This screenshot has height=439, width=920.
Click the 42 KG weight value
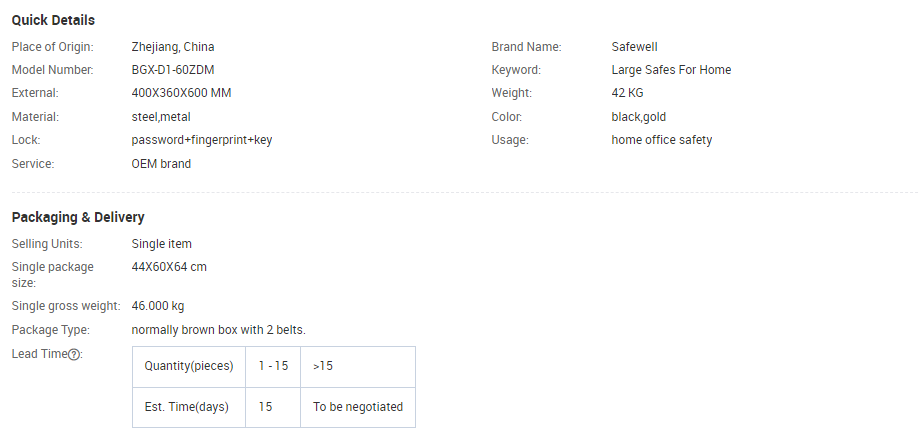tap(627, 93)
